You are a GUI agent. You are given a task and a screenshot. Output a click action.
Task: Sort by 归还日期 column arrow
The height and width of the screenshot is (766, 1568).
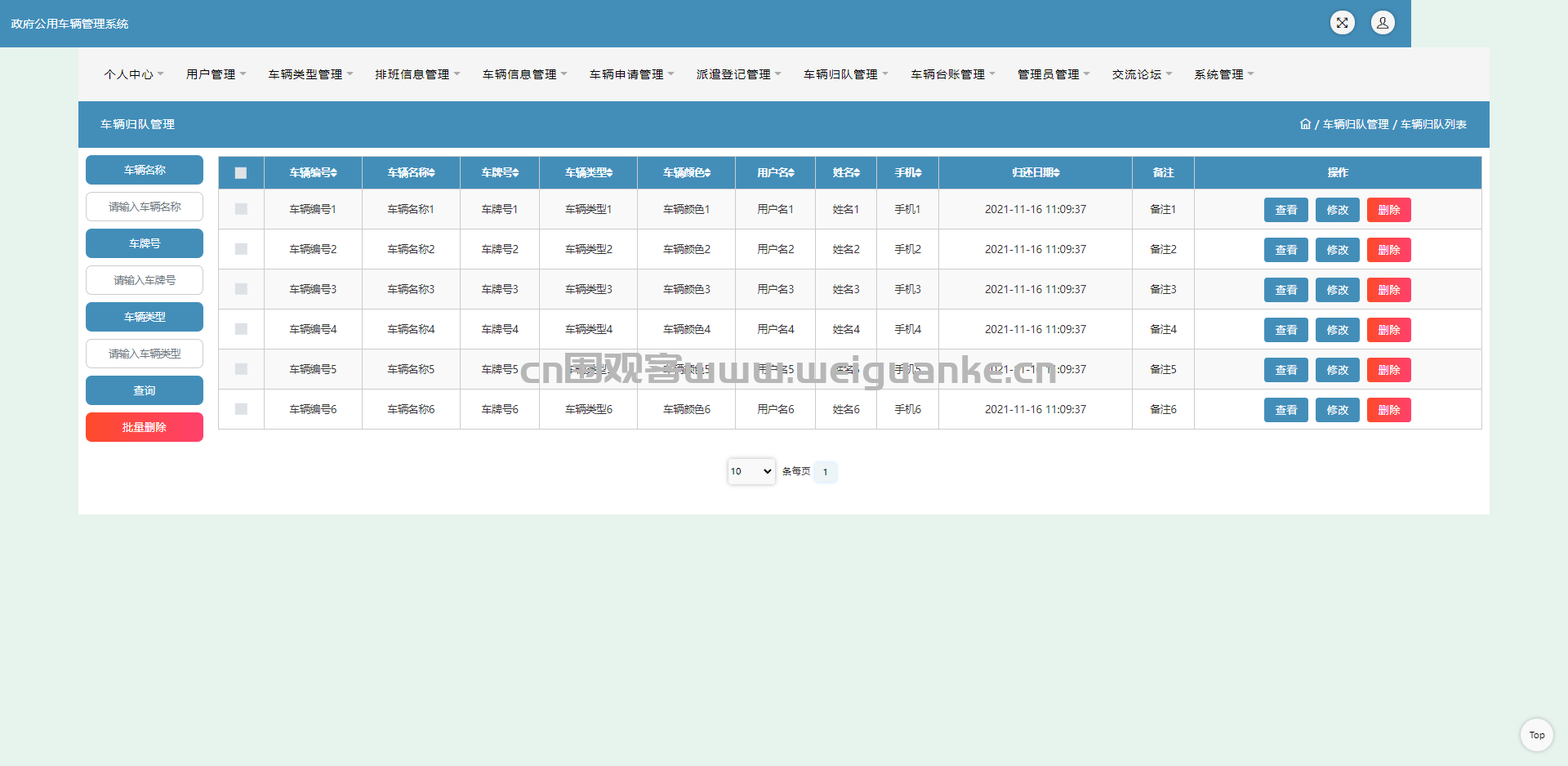click(x=1057, y=173)
